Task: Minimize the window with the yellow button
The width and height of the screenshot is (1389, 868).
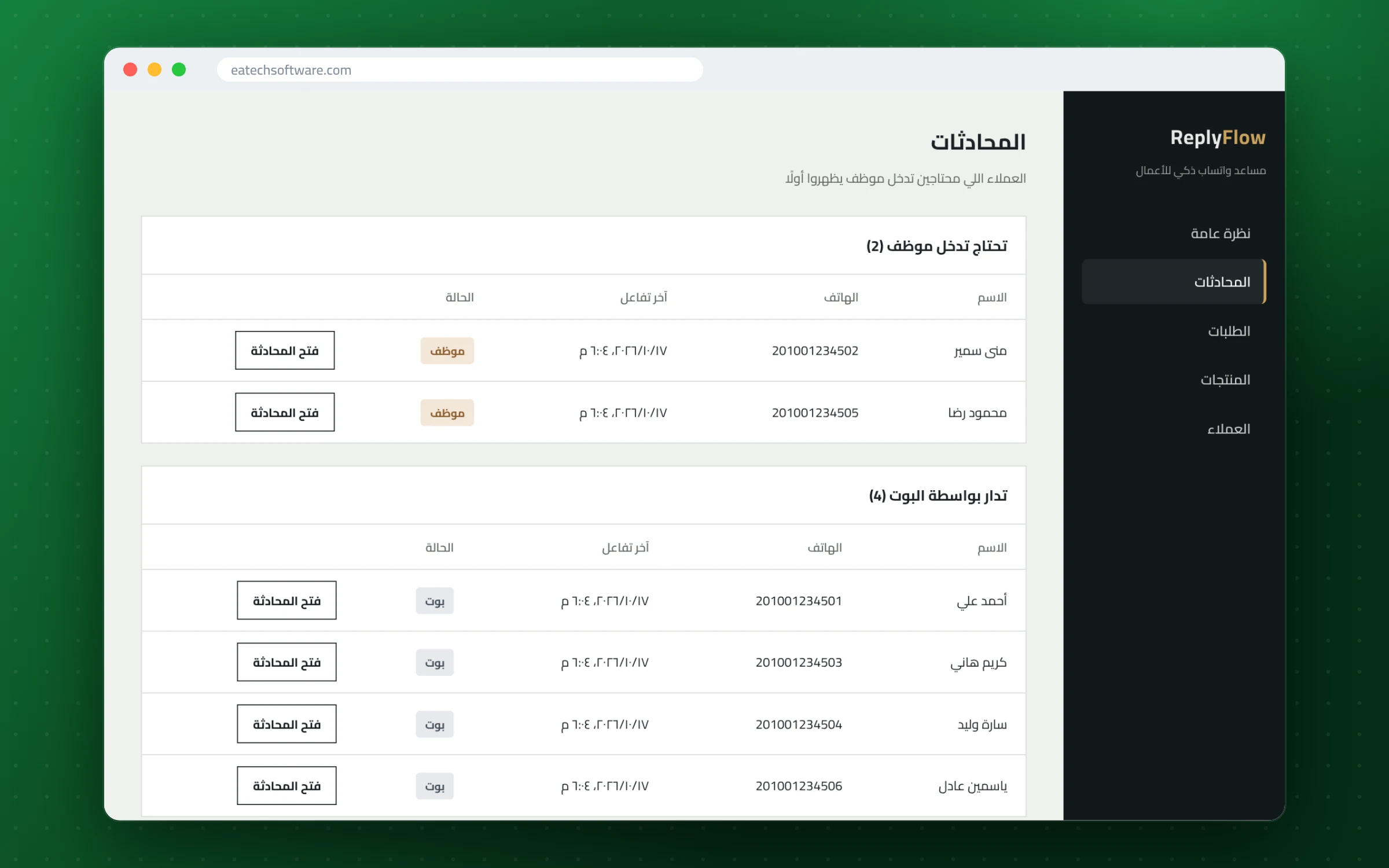Action: 155,70
